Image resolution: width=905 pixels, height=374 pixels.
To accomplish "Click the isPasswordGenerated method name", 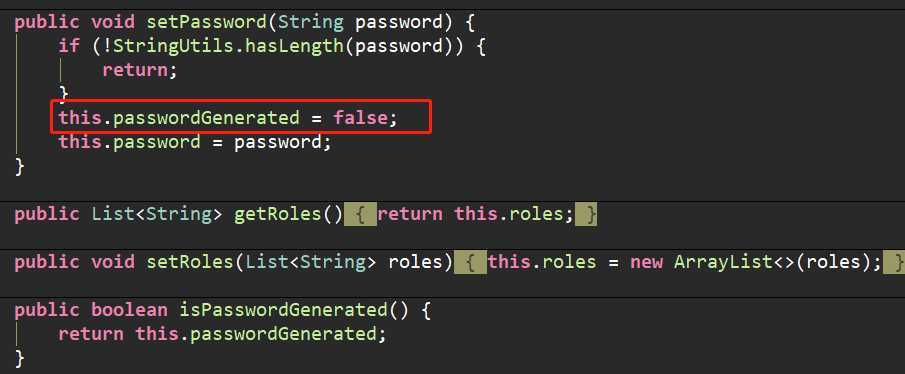I will tap(283, 310).
